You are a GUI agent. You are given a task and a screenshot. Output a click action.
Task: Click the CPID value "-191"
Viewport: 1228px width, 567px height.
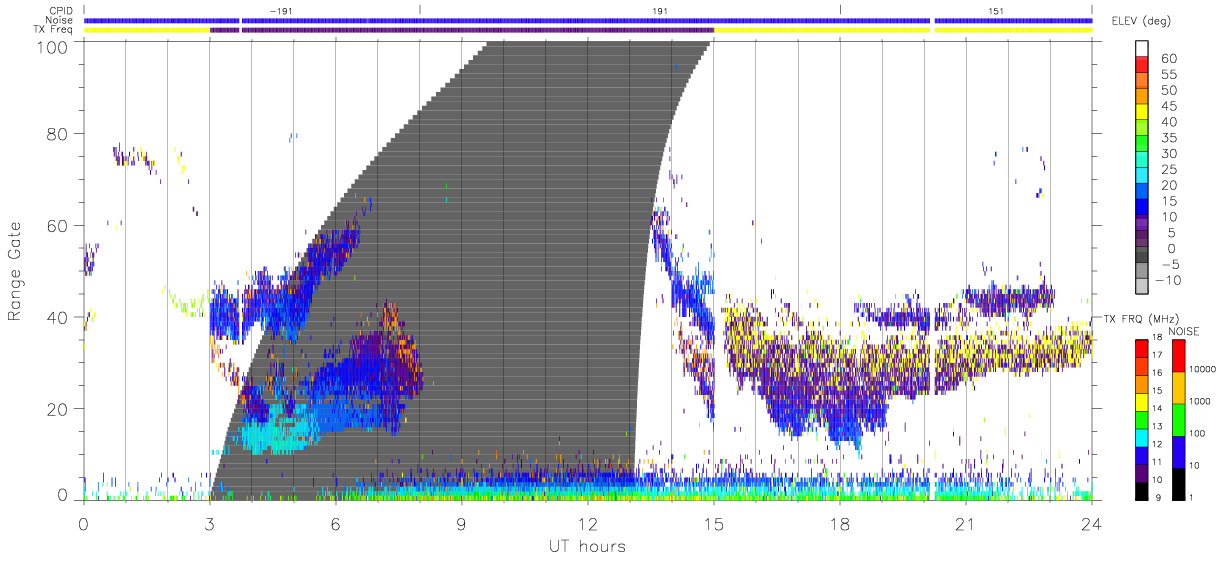281,10
